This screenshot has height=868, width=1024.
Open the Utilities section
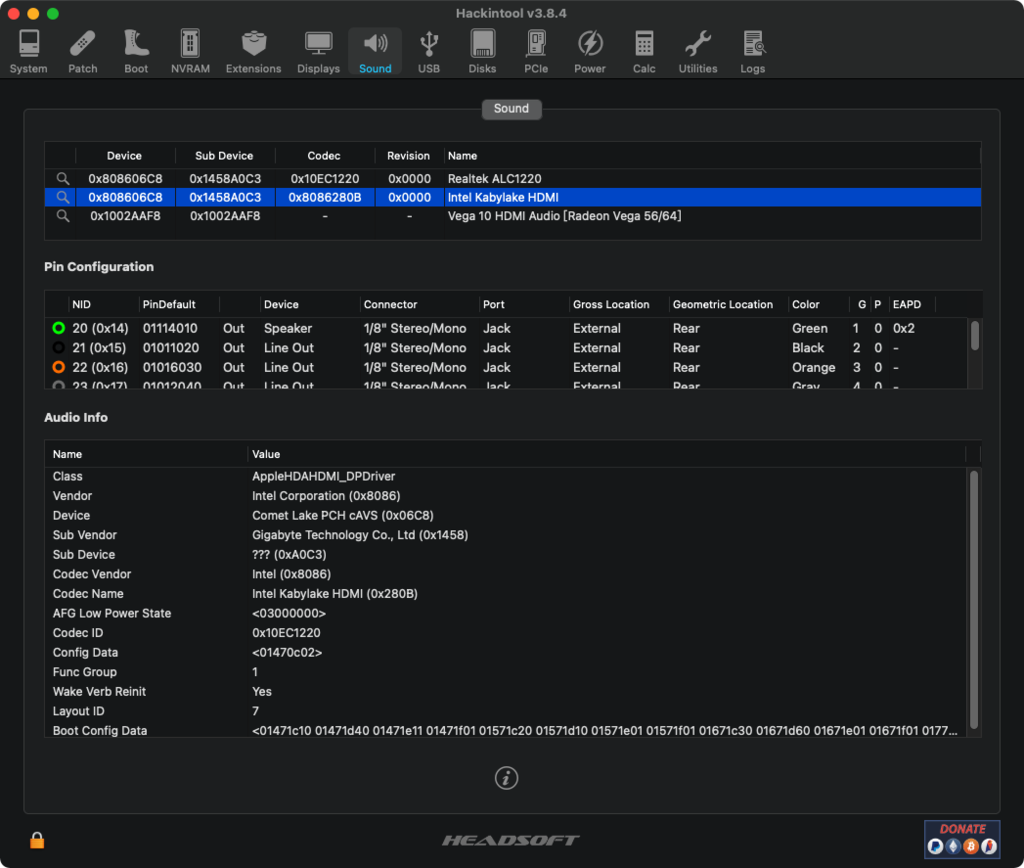click(697, 52)
